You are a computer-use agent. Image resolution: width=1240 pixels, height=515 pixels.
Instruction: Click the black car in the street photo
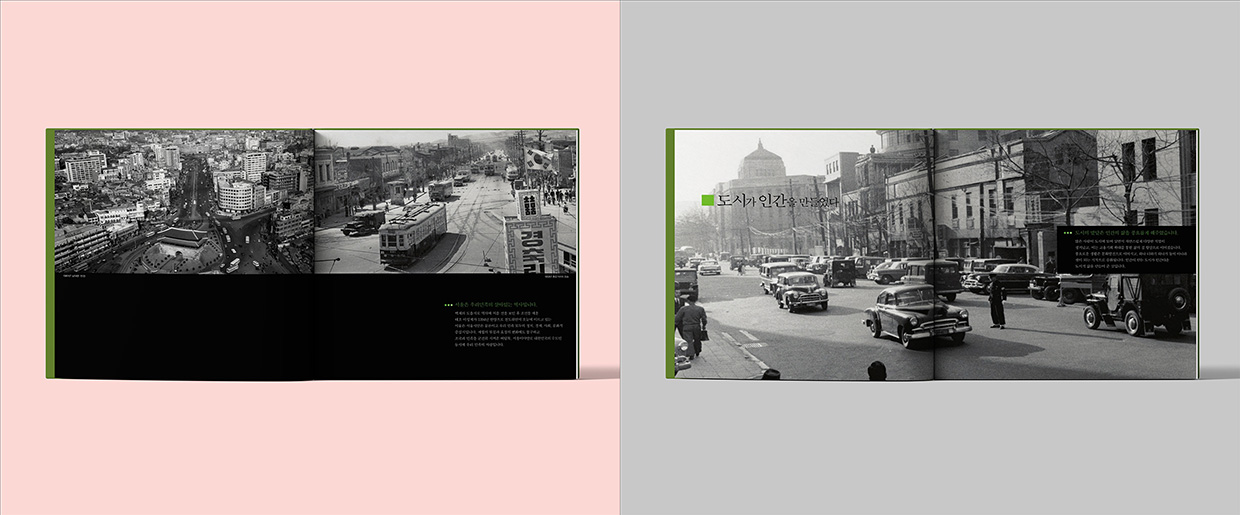pos(917,314)
